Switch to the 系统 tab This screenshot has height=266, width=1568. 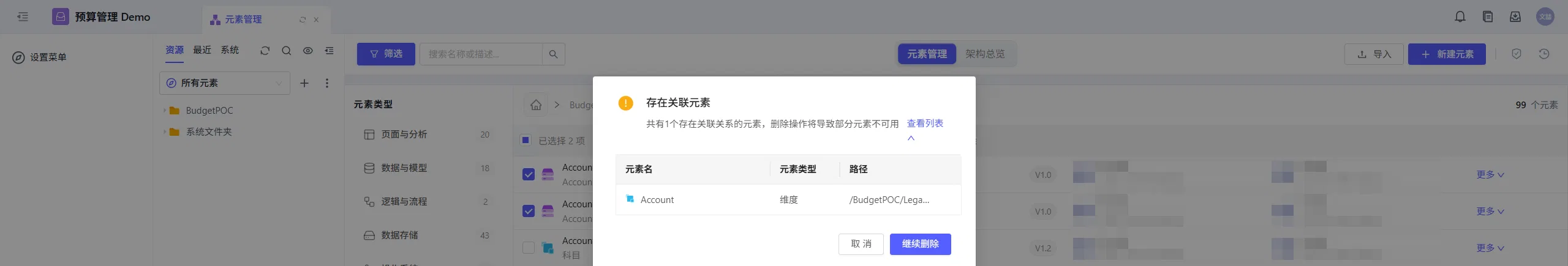(230, 50)
